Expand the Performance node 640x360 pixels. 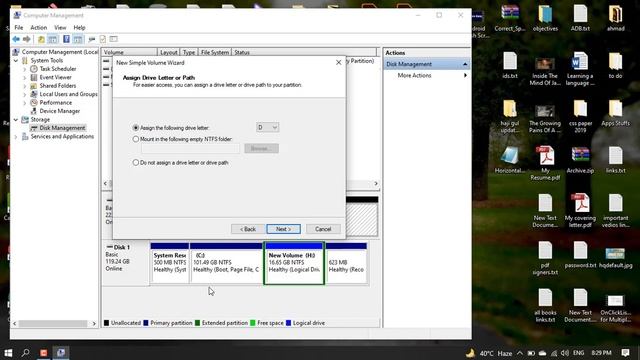(x=24, y=102)
